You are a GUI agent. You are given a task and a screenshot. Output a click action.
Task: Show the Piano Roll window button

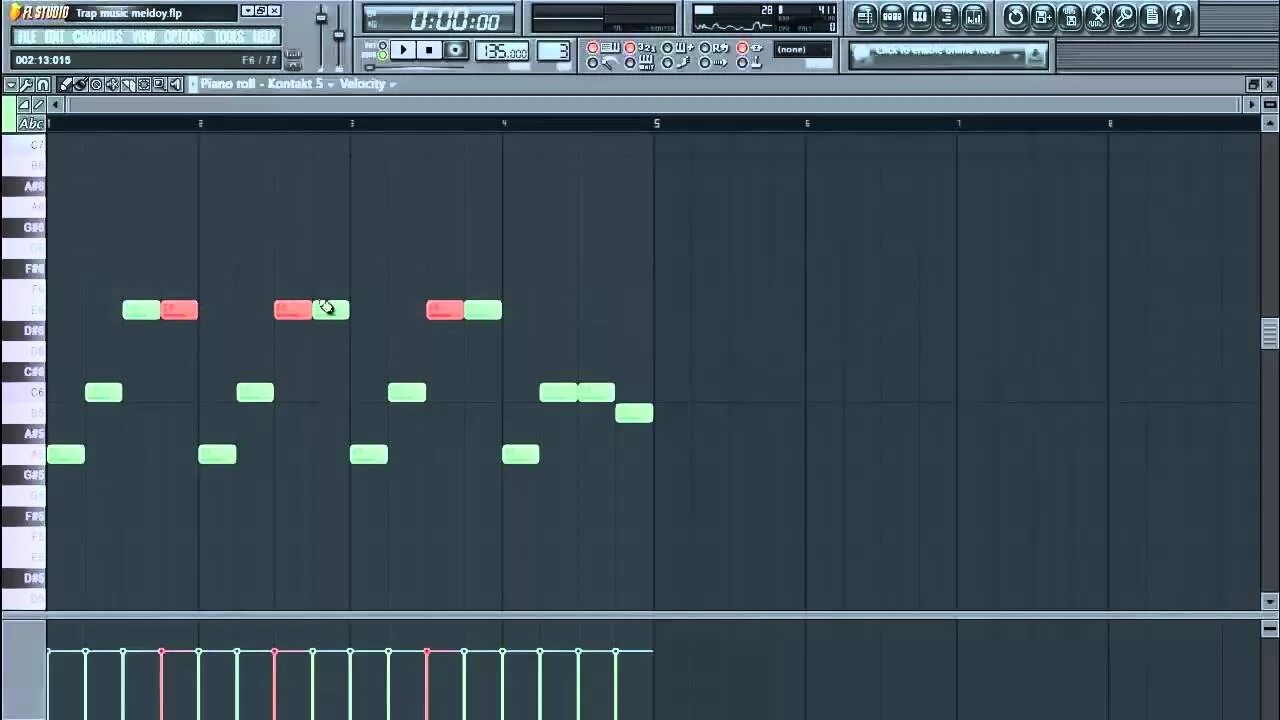point(919,16)
